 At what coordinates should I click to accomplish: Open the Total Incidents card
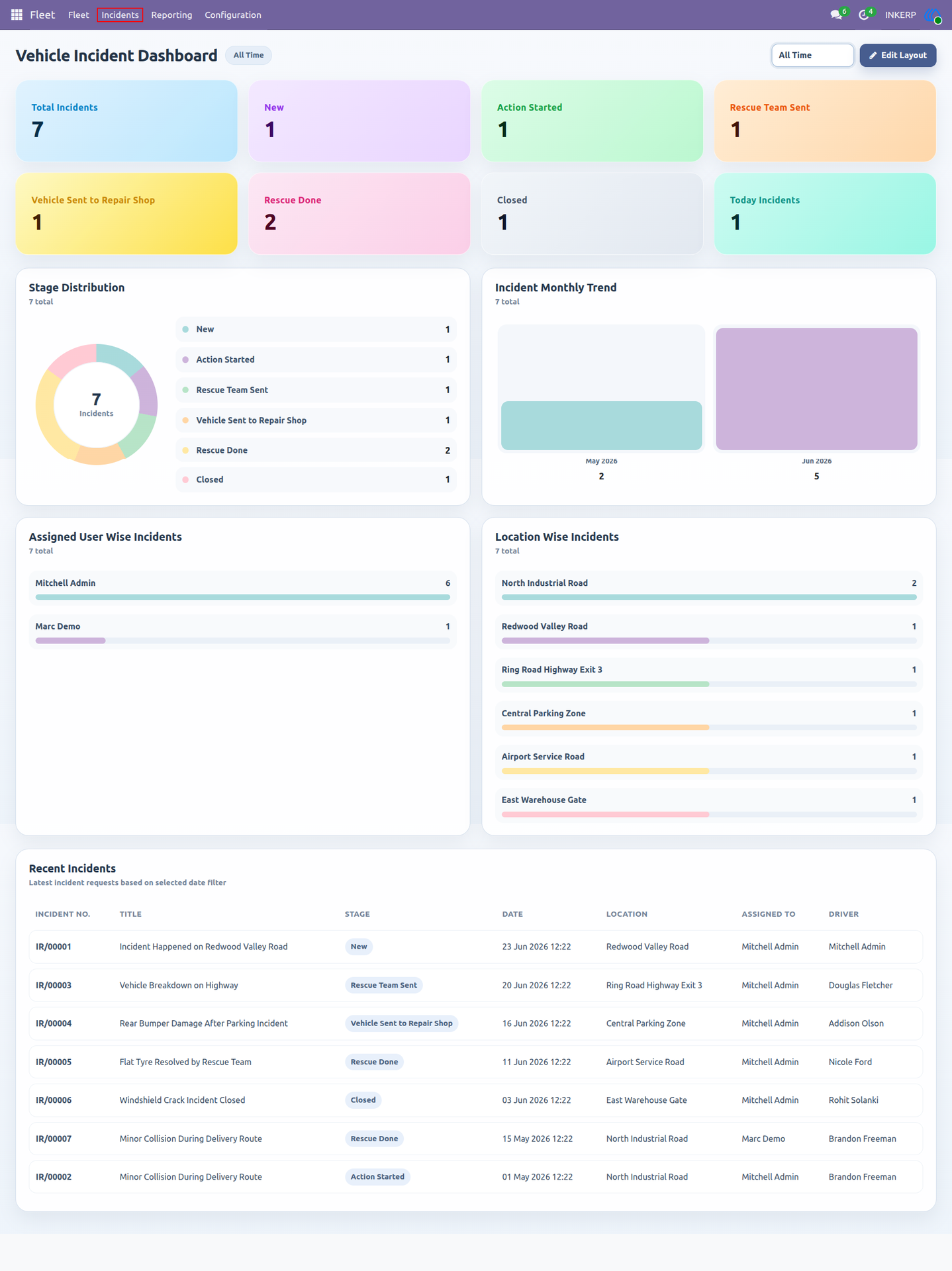tap(126, 121)
